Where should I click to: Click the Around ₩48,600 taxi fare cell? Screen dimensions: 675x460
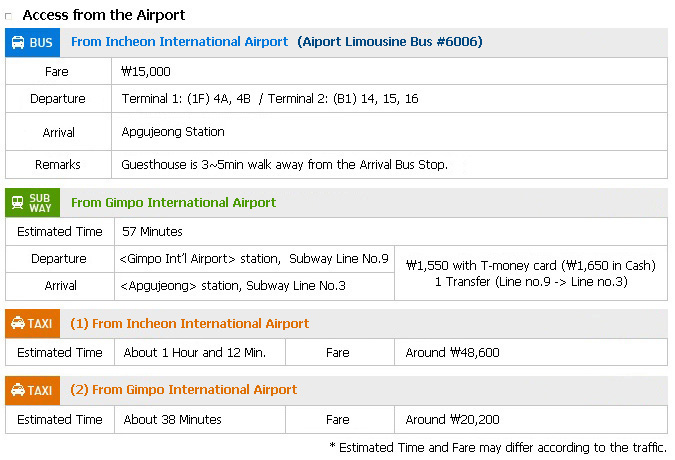[x=531, y=352]
